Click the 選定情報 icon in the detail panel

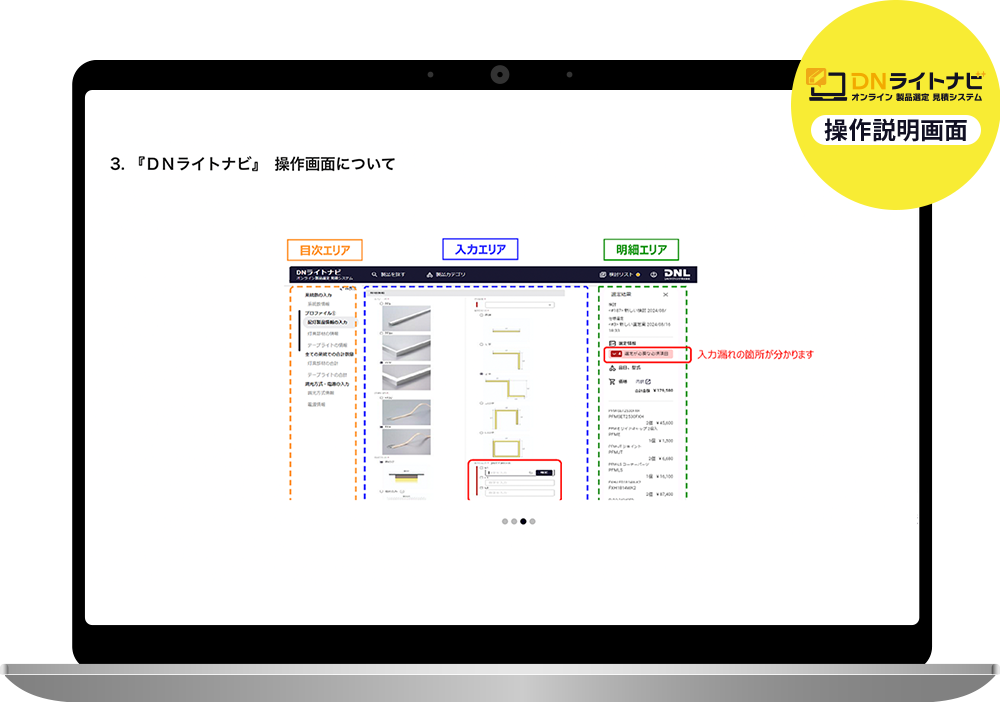[x=612, y=343]
